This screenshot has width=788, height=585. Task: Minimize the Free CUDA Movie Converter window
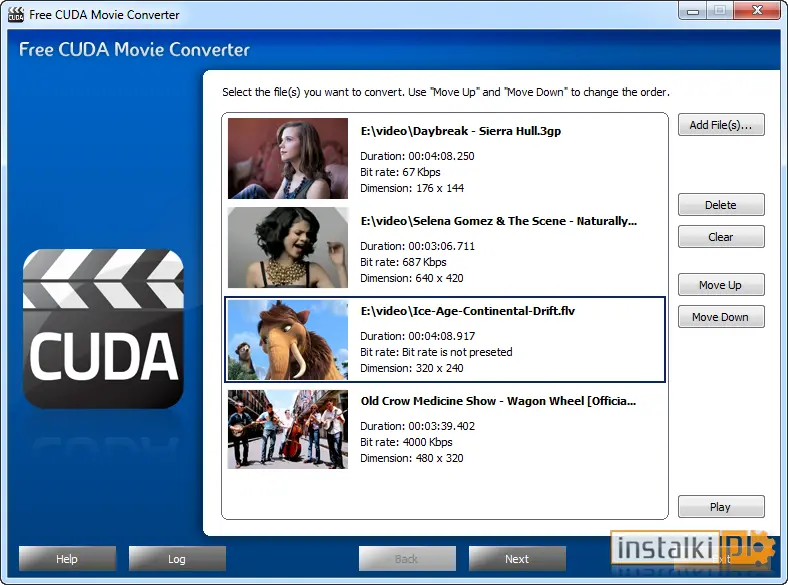pyautogui.click(x=693, y=11)
